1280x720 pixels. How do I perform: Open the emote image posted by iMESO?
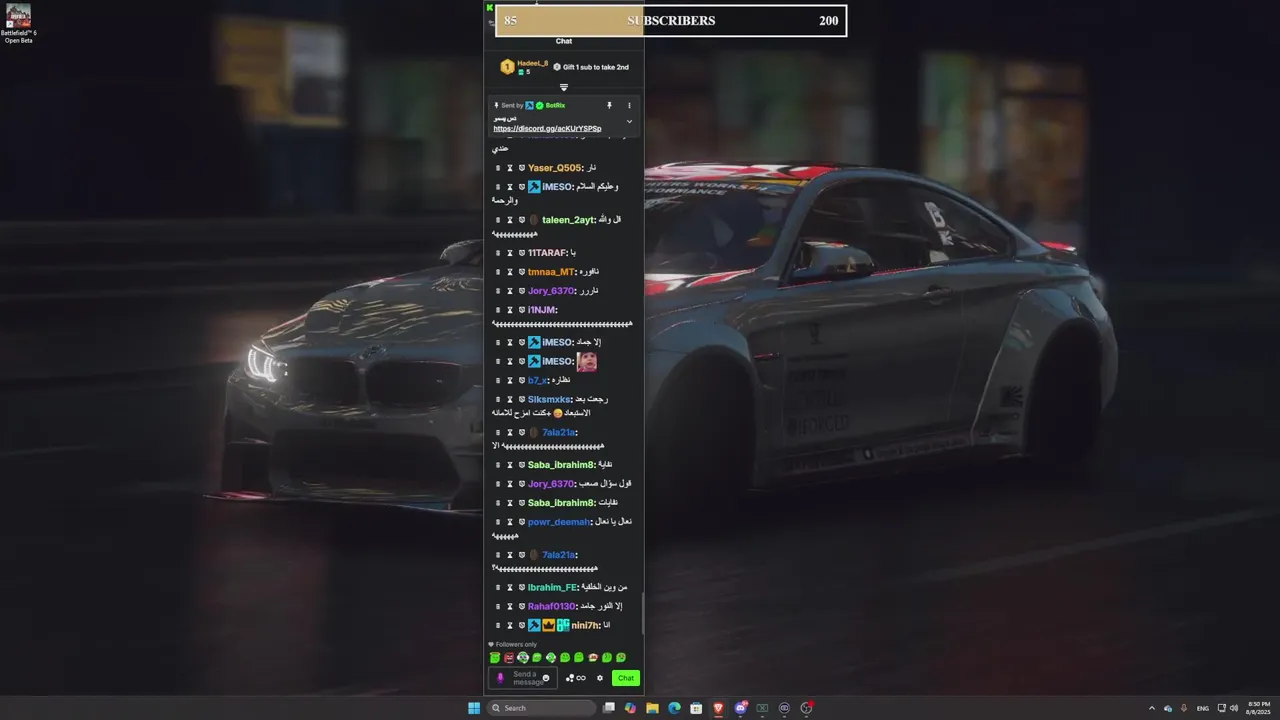[x=587, y=361]
